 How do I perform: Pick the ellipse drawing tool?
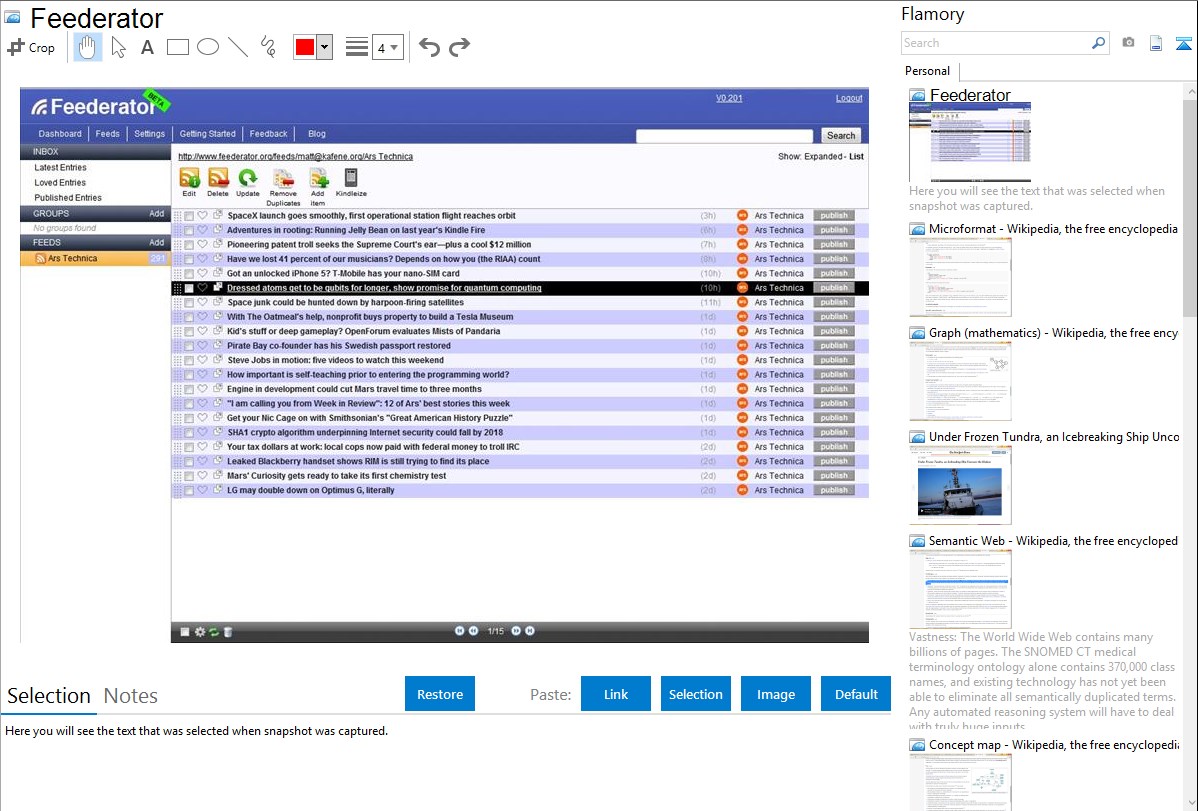(208, 47)
